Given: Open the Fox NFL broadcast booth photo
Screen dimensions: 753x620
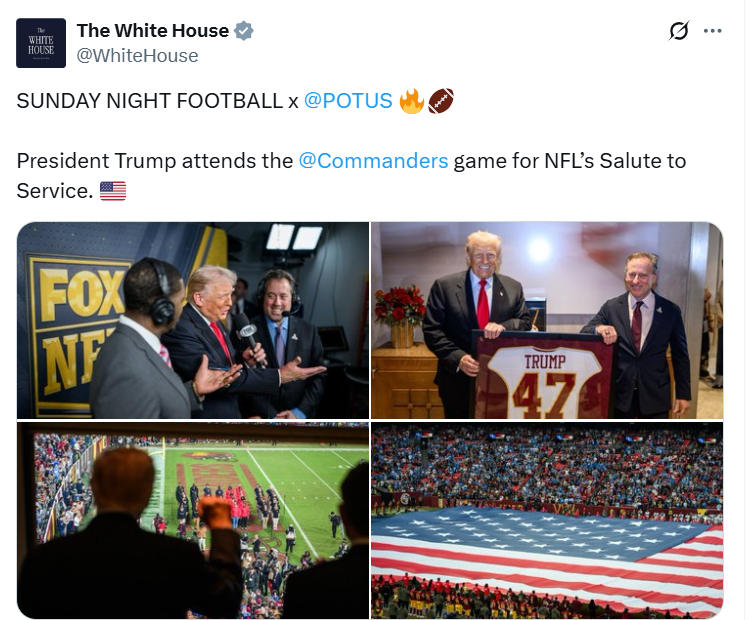Looking at the screenshot, I should coord(193,320).
